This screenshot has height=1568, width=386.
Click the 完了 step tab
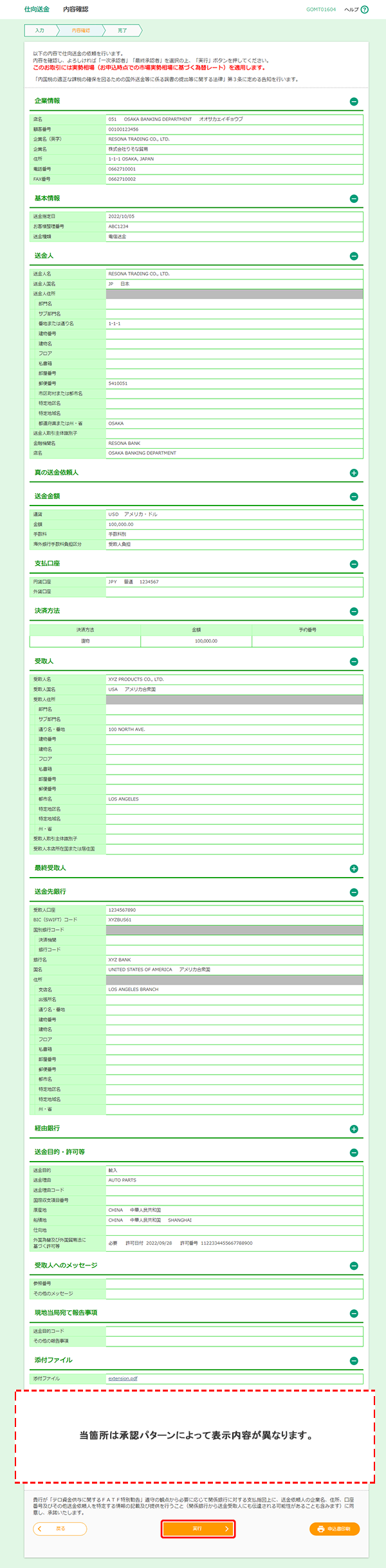pyautogui.click(x=122, y=30)
